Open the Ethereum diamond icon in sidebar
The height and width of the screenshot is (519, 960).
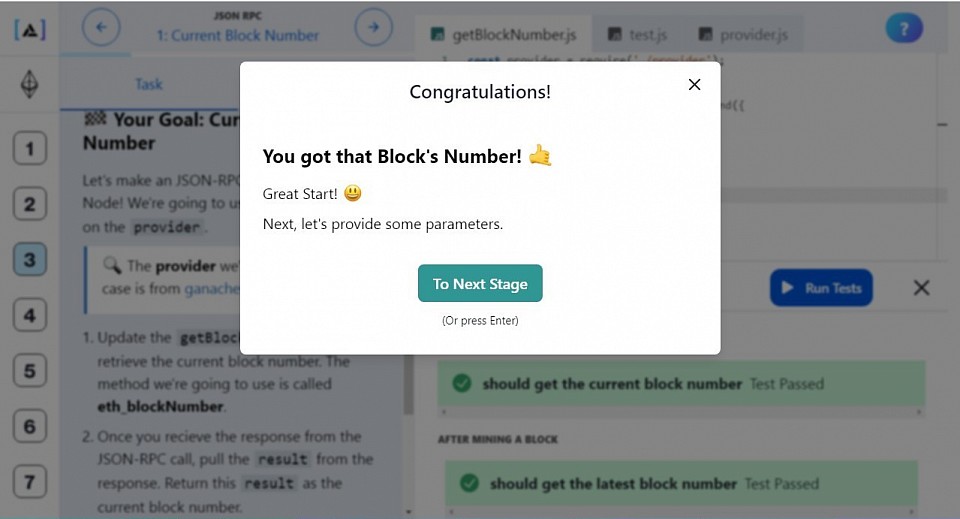[x=29, y=84]
